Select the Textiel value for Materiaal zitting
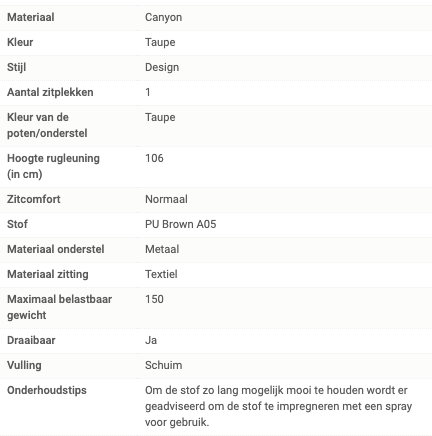 tap(161, 274)
